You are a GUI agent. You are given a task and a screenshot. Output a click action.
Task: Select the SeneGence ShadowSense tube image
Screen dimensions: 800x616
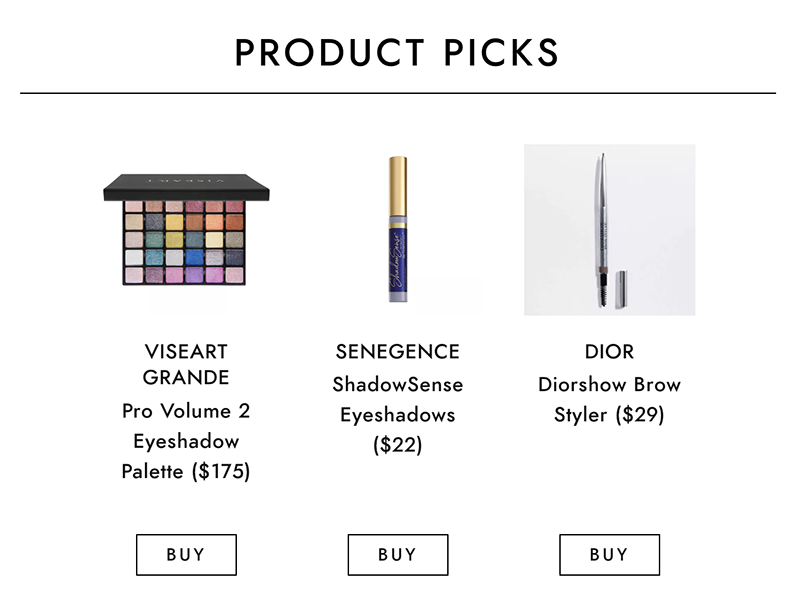[397, 232]
